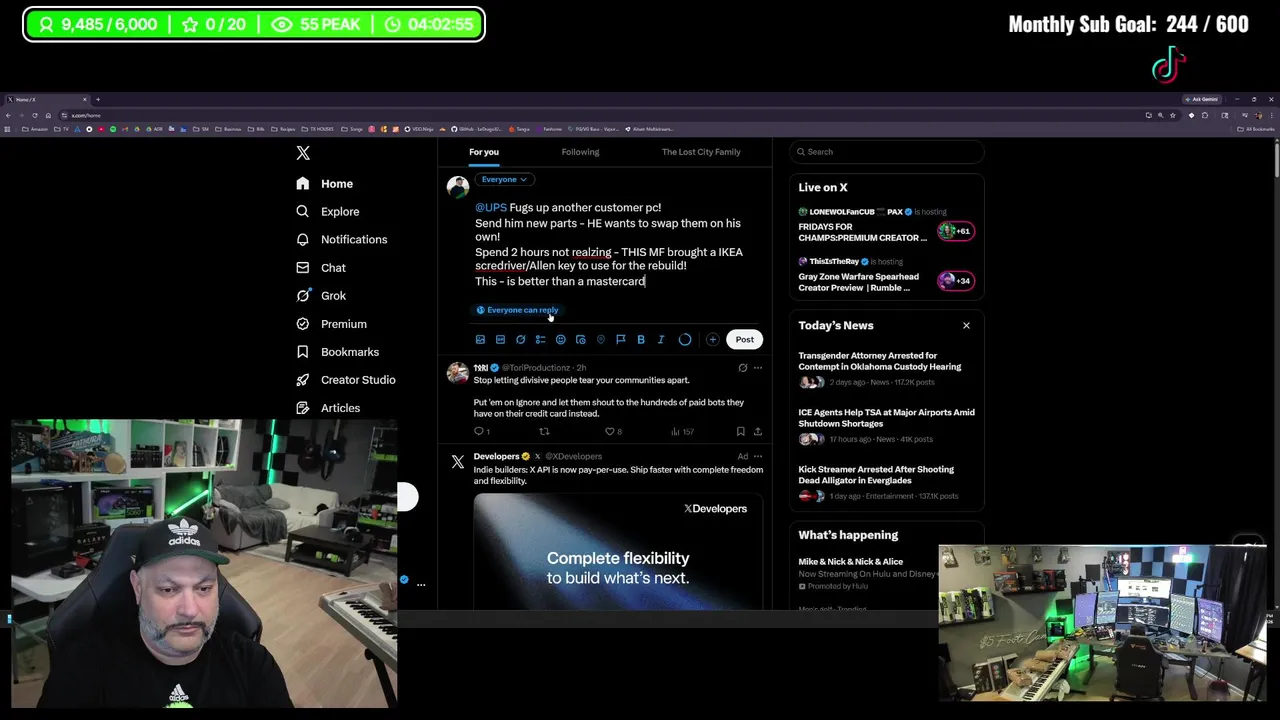The width and height of the screenshot is (1280, 720).
Task: Open Articles from the sidebar
Action: [x=328, y=408]
